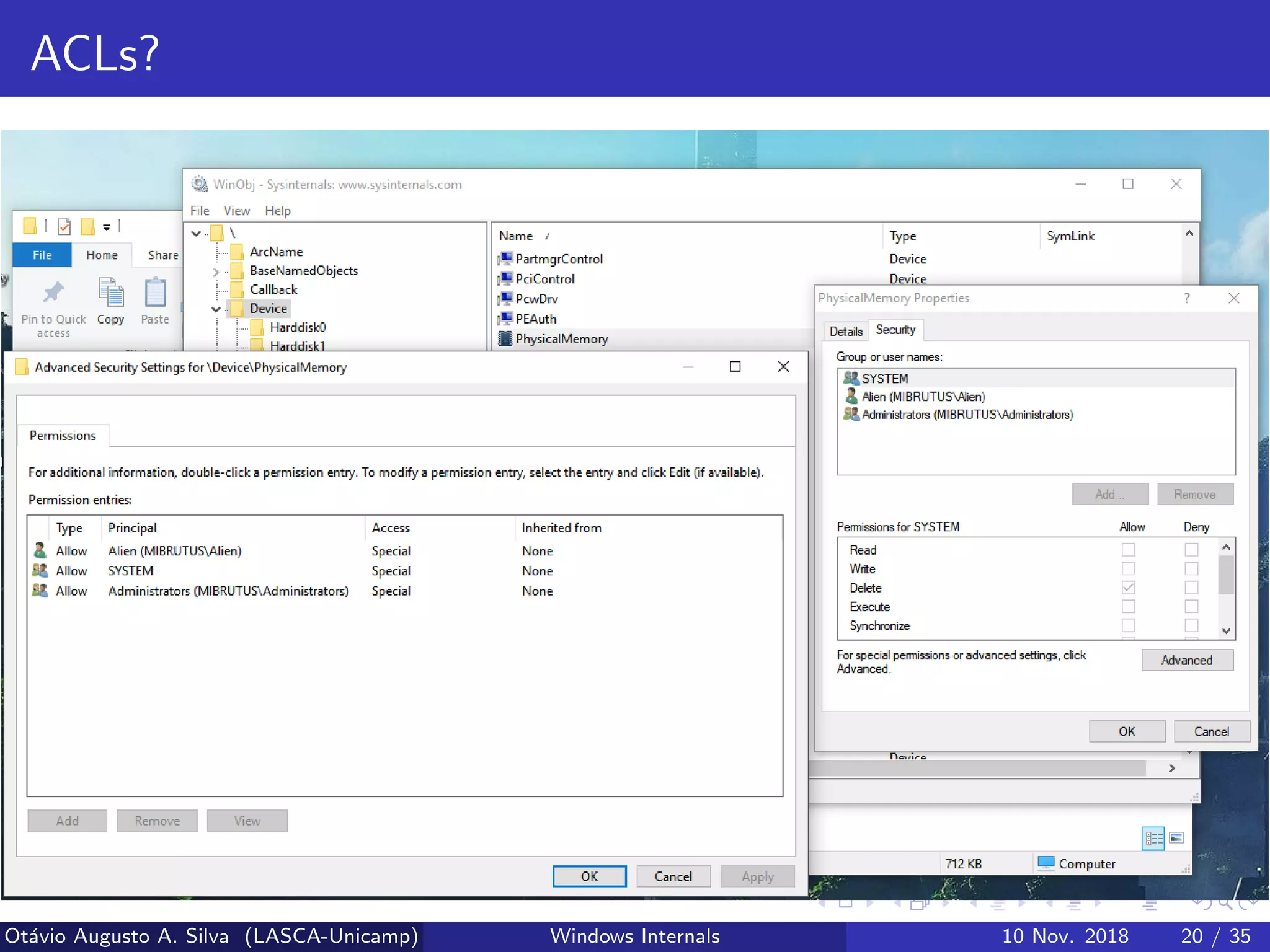Click the Advanced button
The height and width of the screenshot is (952, 1270).
tap(1186, 660)
